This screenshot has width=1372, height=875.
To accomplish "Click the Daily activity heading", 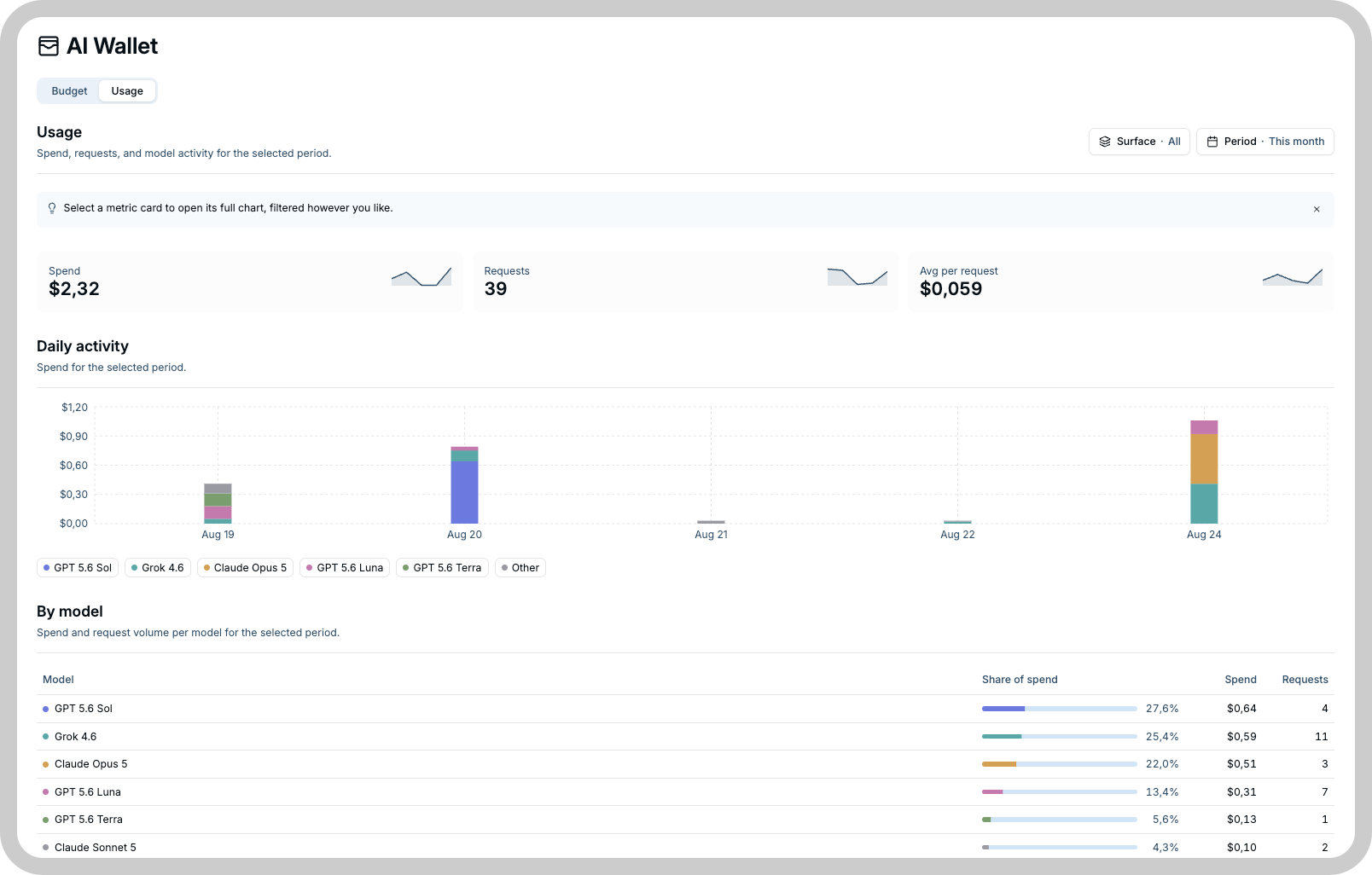I will click(x=83, y=346).
